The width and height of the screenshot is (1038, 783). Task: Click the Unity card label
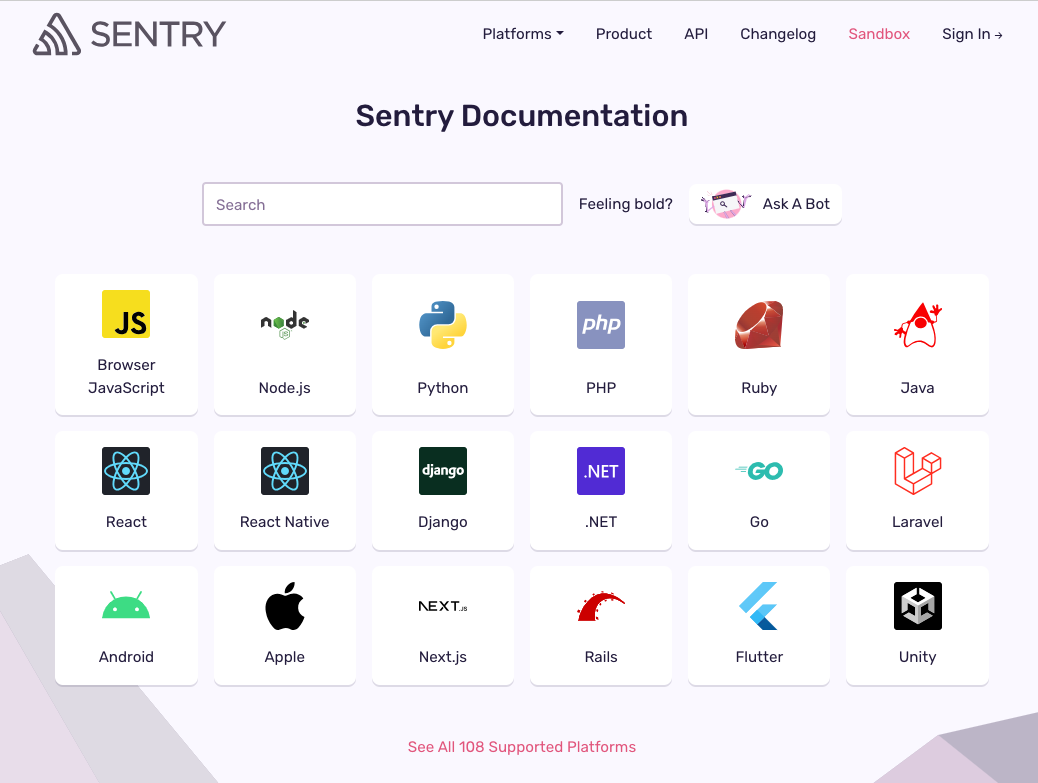(x=918, y=657)
